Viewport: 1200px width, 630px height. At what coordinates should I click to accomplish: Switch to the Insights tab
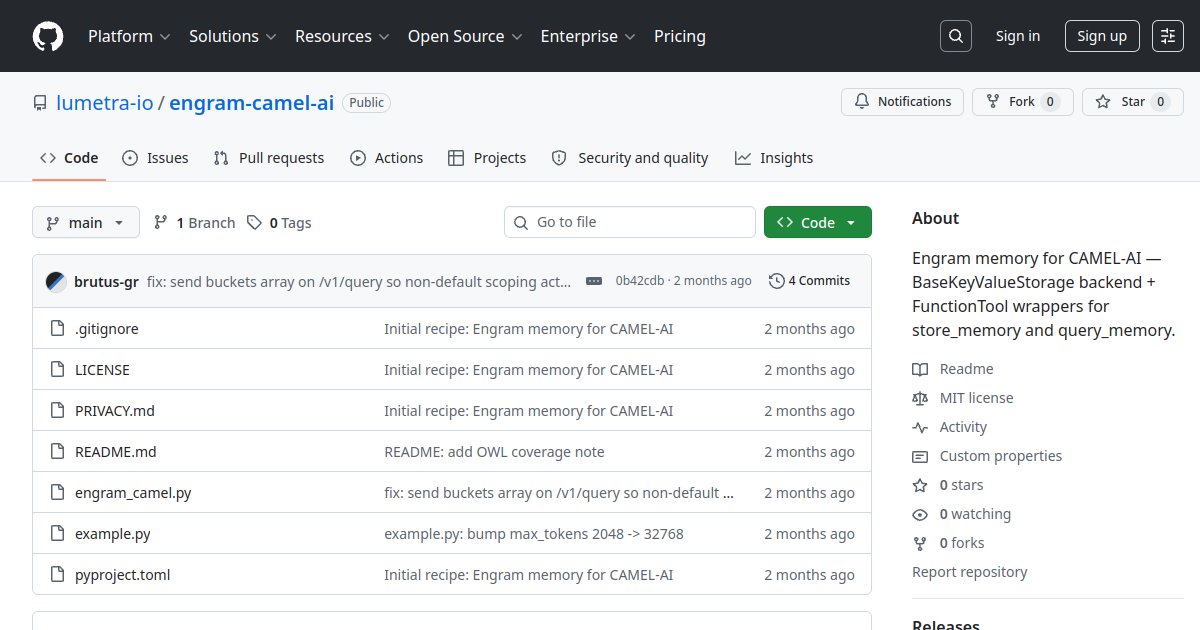(x=774, y=158)
